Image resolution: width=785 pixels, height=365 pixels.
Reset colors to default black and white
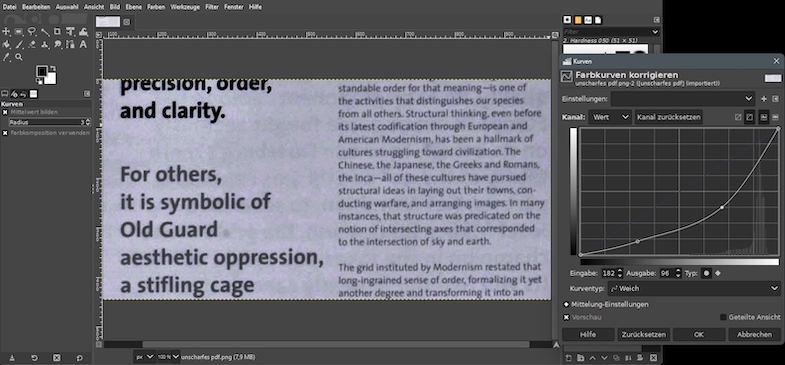[x=39, y=82]
